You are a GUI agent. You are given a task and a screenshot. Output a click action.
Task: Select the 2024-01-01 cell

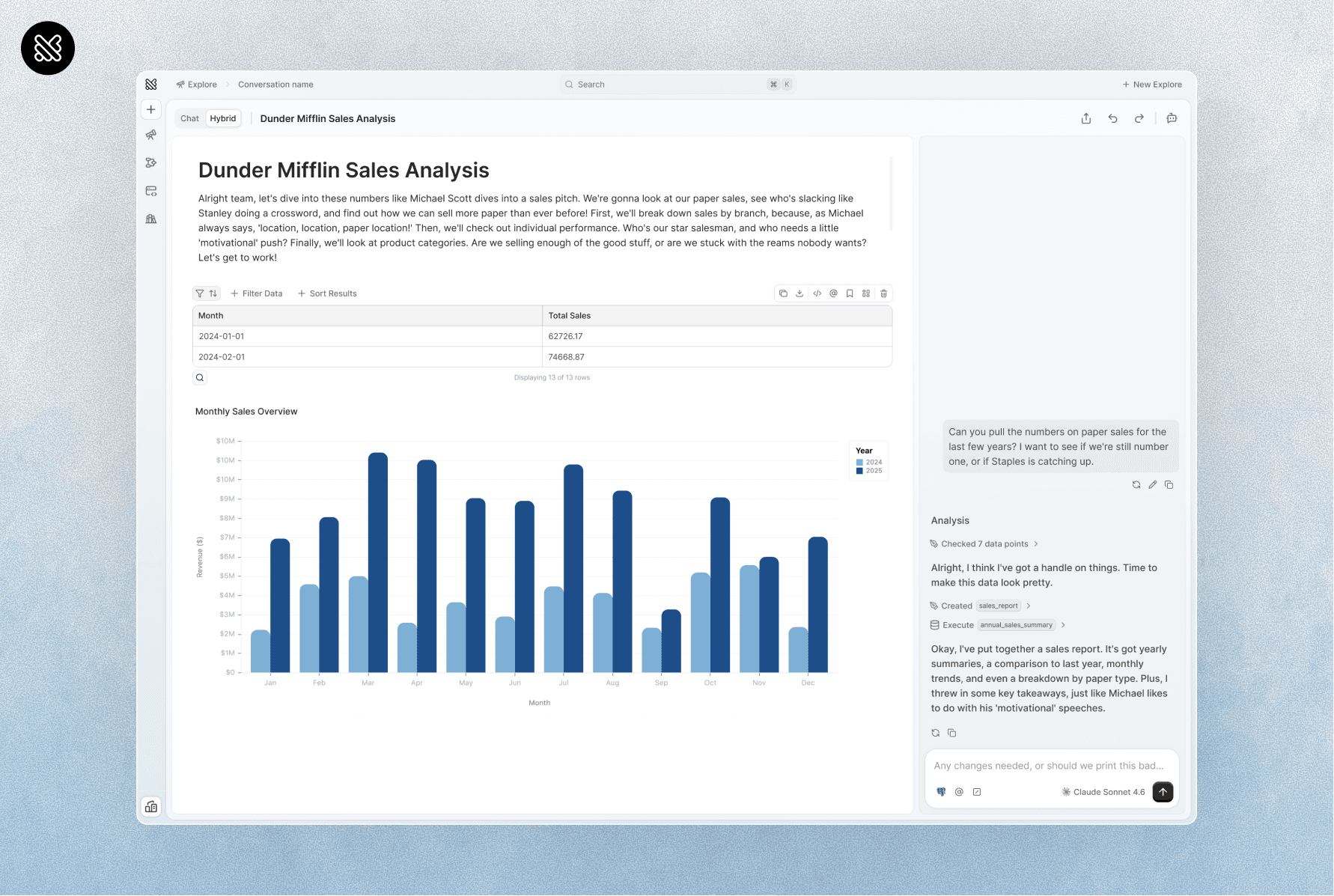click(x=367, y=336)
